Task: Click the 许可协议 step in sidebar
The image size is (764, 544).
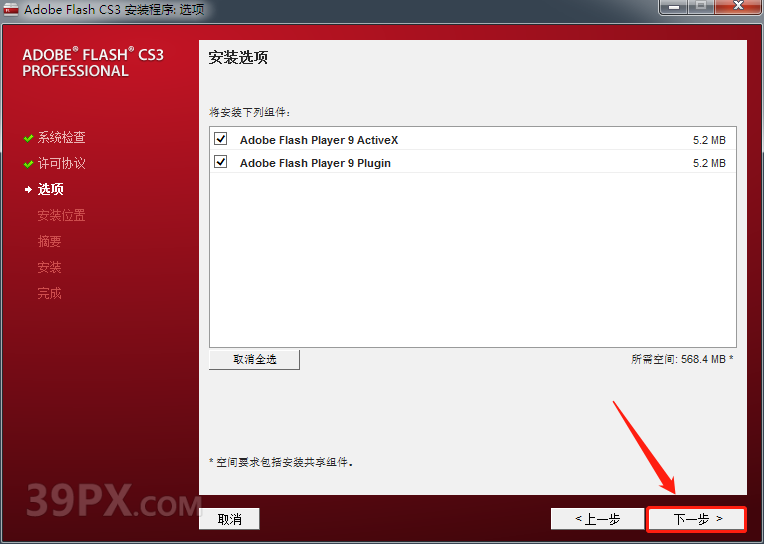Action: click(x=61, y=163)
